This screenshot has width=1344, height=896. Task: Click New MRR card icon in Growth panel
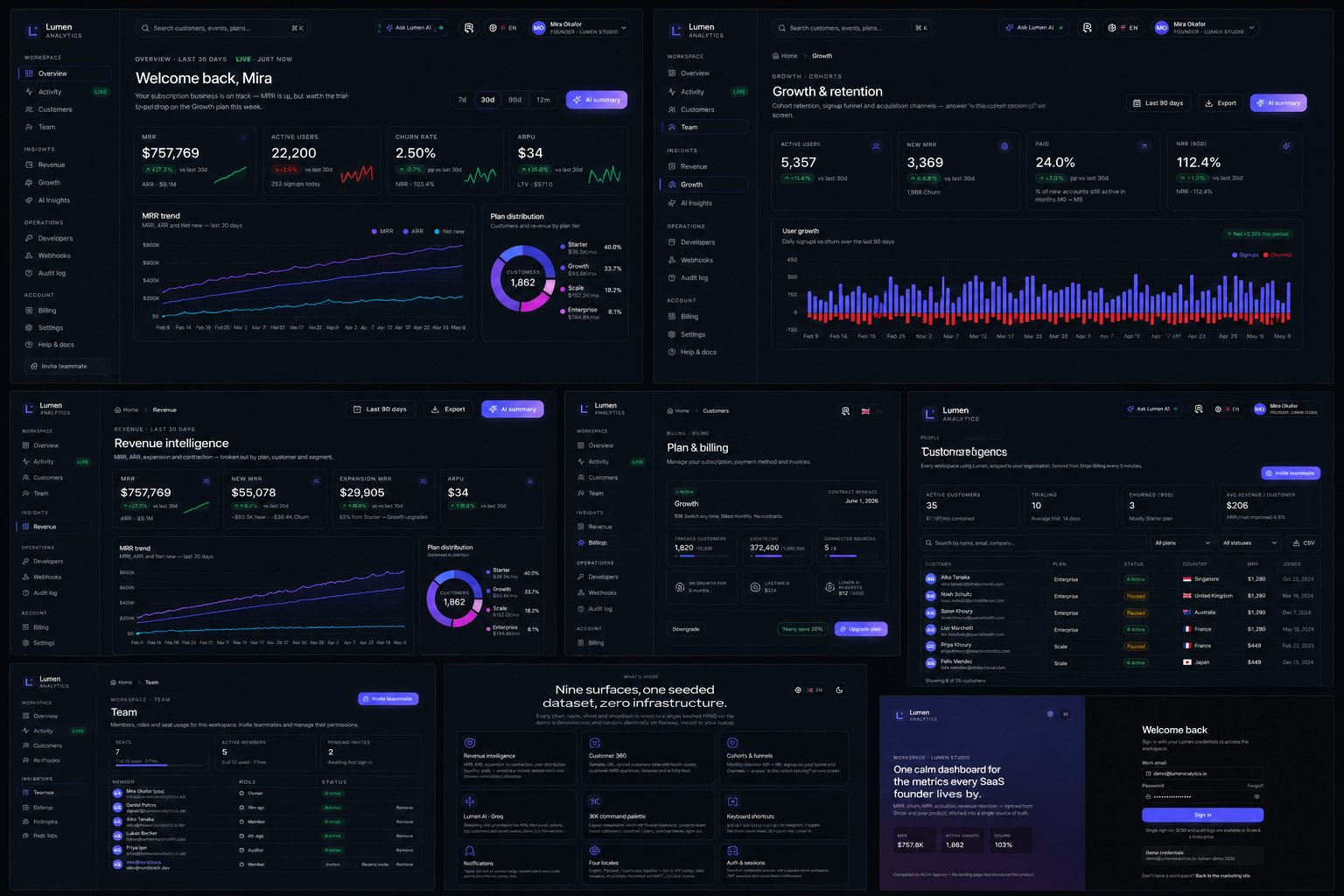1004,146
